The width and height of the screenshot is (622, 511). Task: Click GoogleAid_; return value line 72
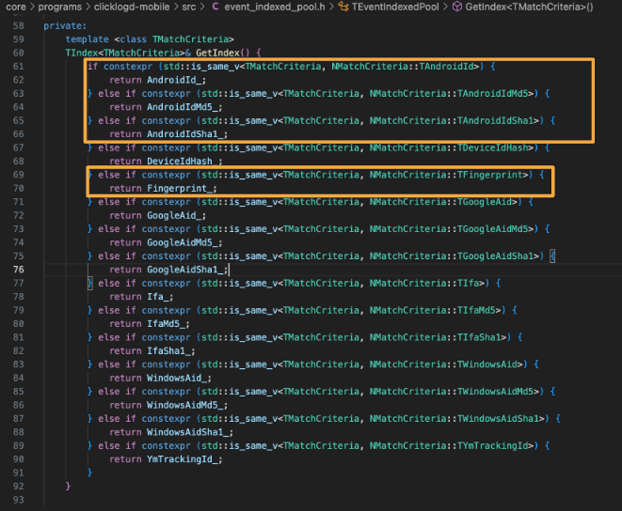[177, 215]
